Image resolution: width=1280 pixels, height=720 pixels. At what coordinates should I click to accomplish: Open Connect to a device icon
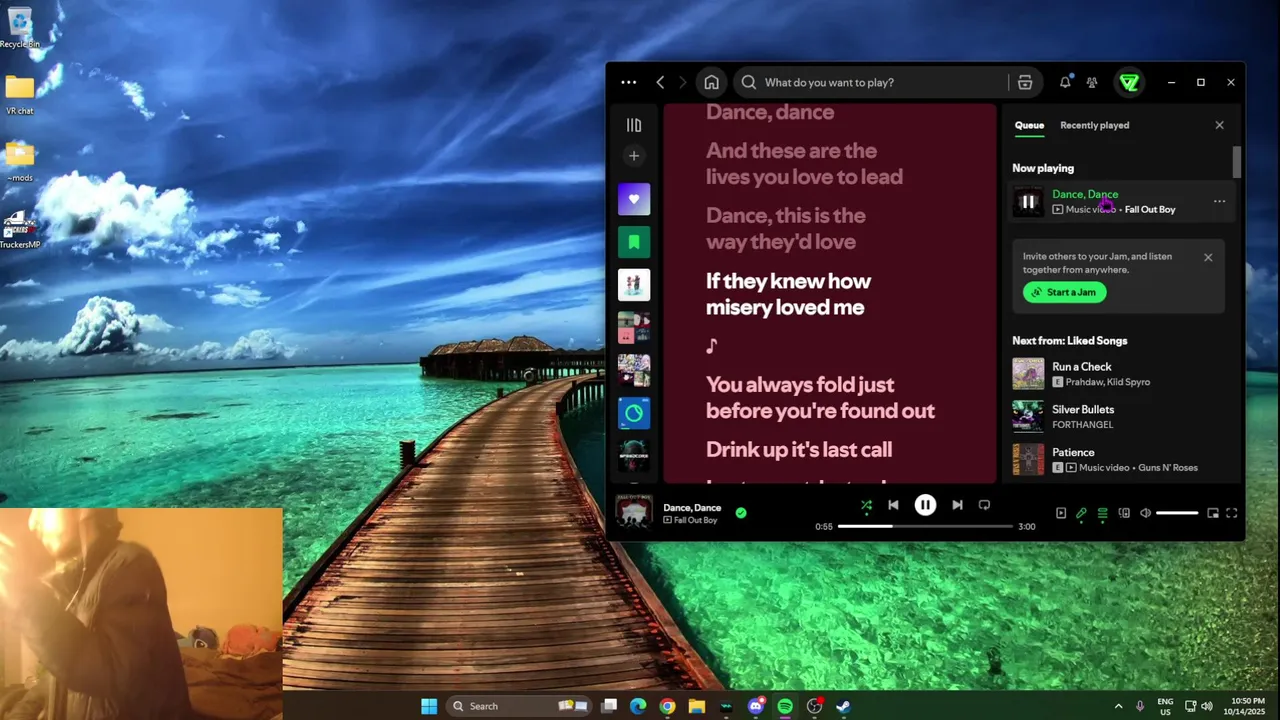[1124, 513]
